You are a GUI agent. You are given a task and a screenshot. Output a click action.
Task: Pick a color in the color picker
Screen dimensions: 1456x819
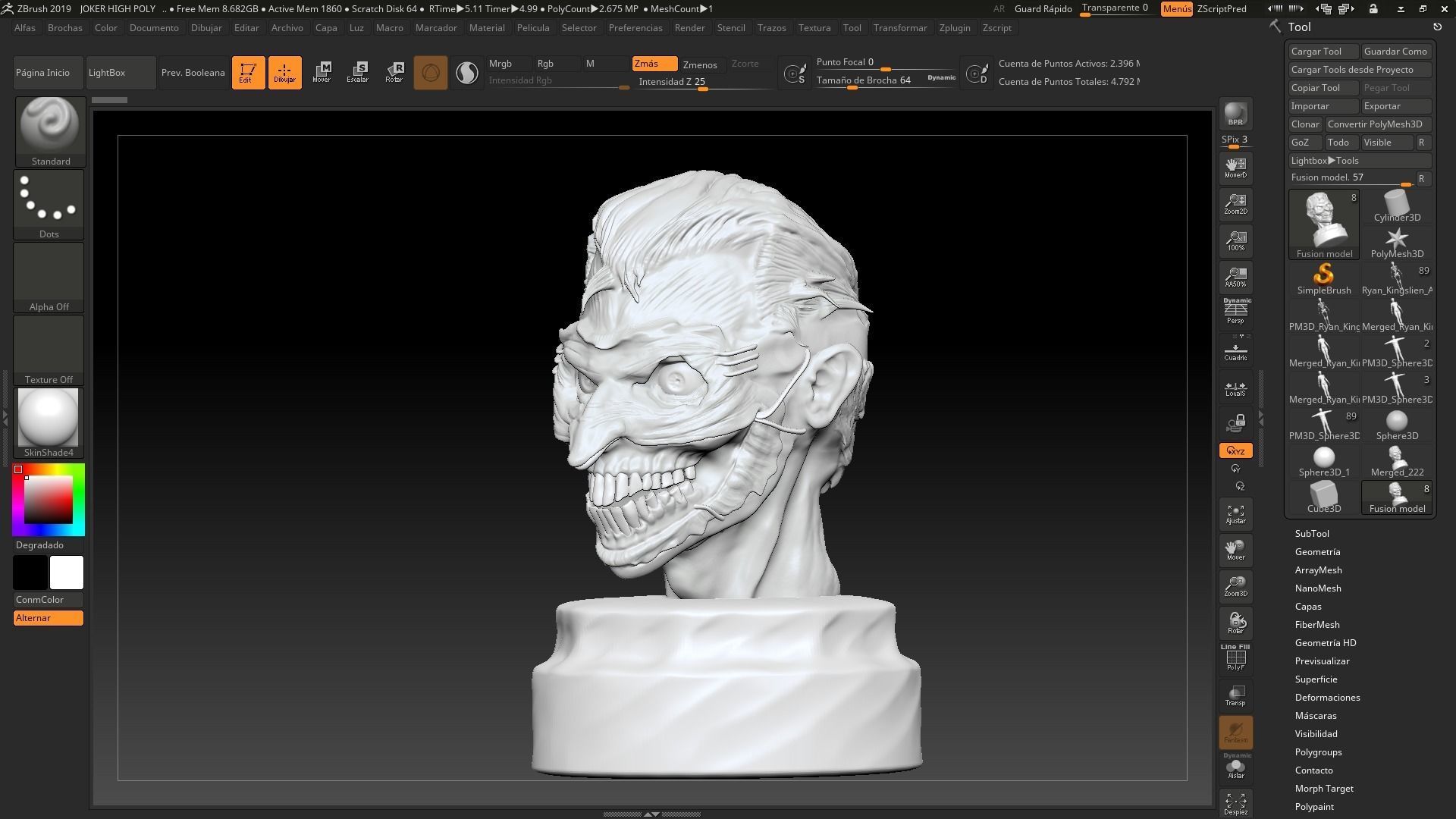(49, 500)
